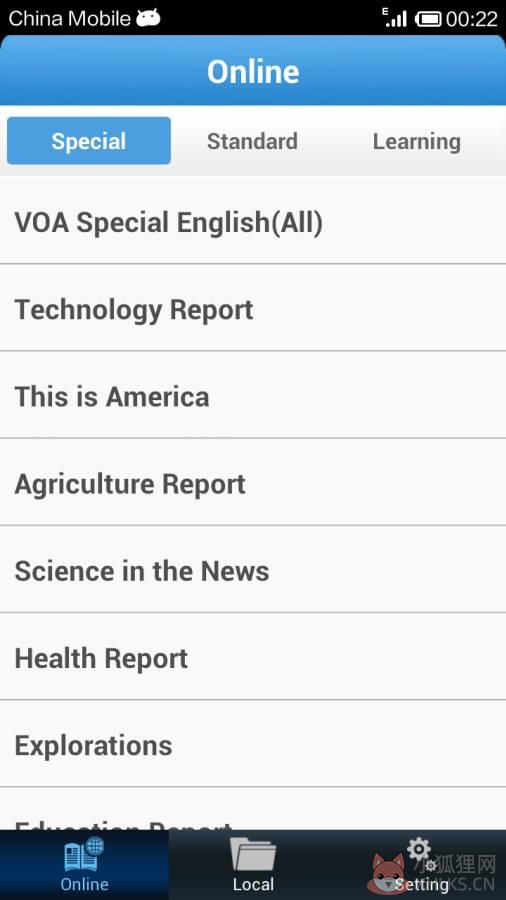Switch to the Learning tab
This screenshot has height=900, width=506.
coord(417,141)
